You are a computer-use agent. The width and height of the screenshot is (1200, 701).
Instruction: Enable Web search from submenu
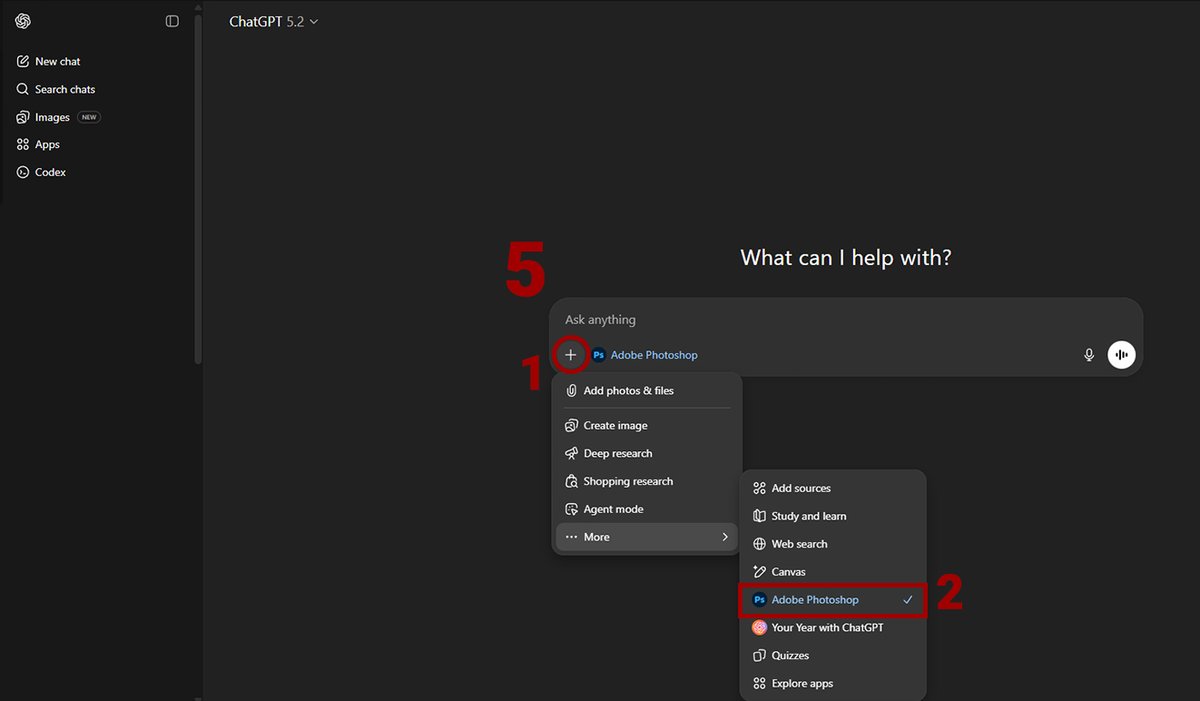[x=833, y=545]
